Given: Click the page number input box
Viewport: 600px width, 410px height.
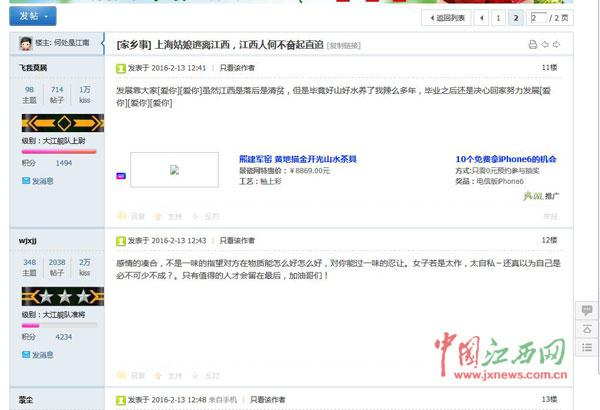Looking at the screenshot, I should tap(540, 18).
